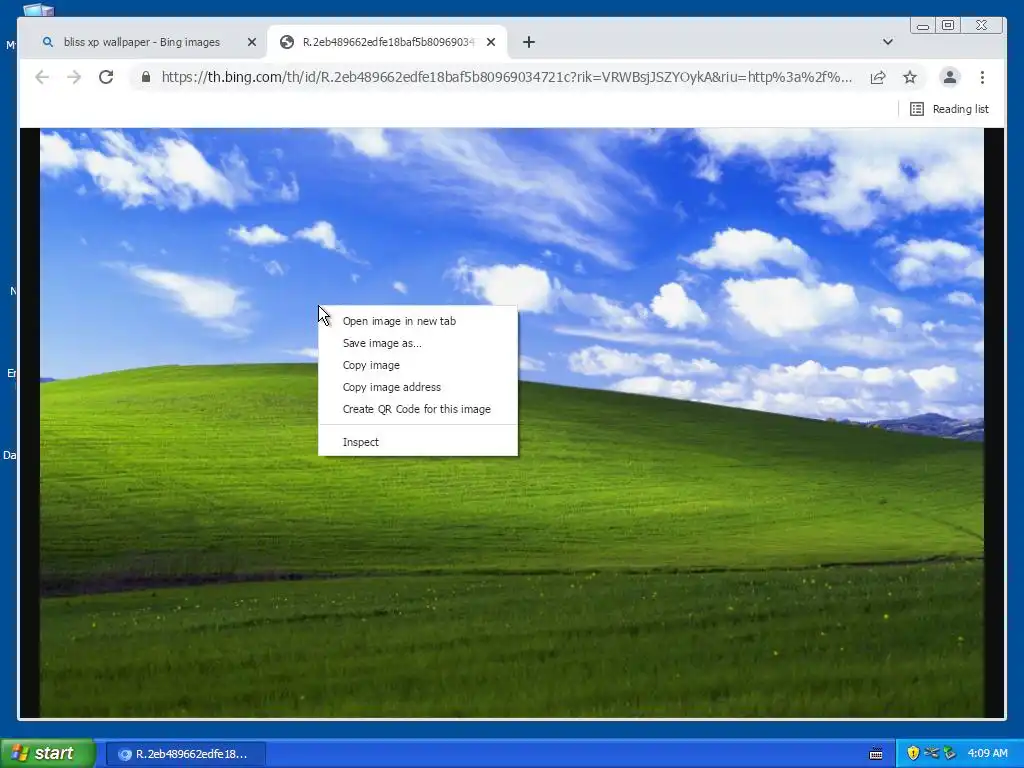The image size is (1024, 768).
Task: Select Copy image from context menu
Action: tap(418, 365)
